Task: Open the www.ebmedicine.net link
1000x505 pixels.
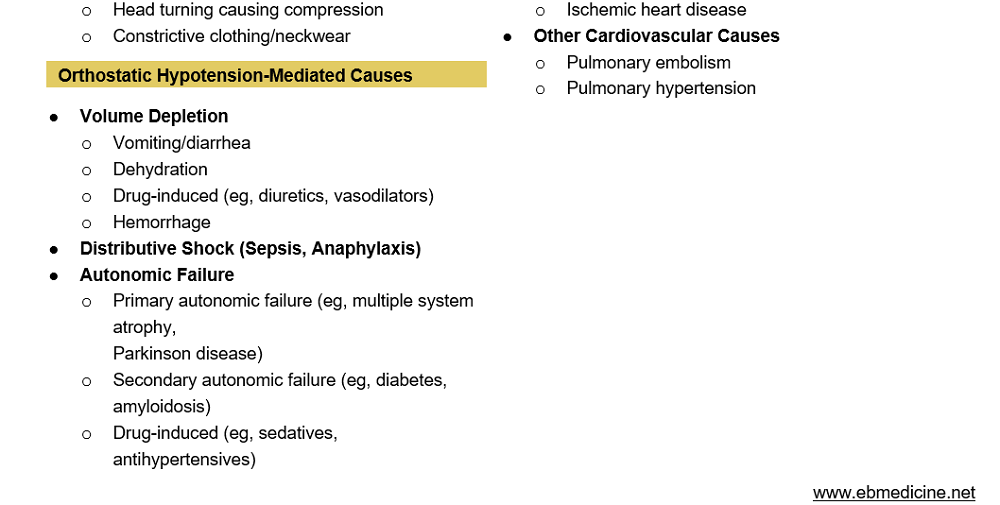Action: 893,492
